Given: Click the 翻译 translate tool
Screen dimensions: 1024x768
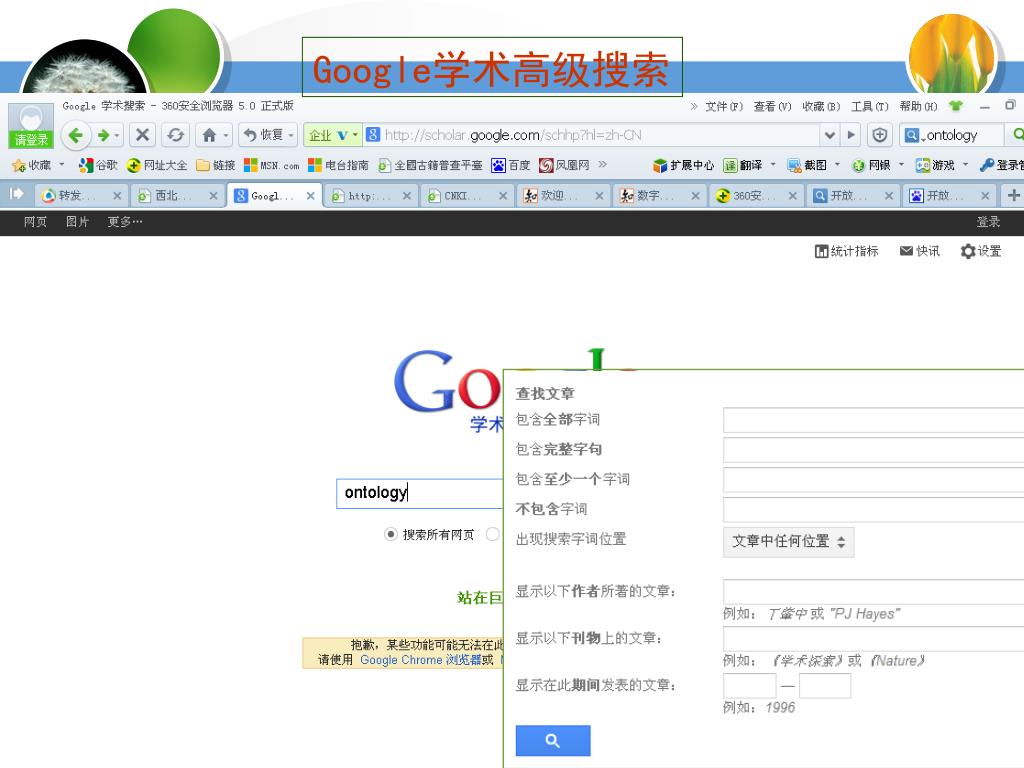Looking at the screenshot, I should (x=743, y=165).
